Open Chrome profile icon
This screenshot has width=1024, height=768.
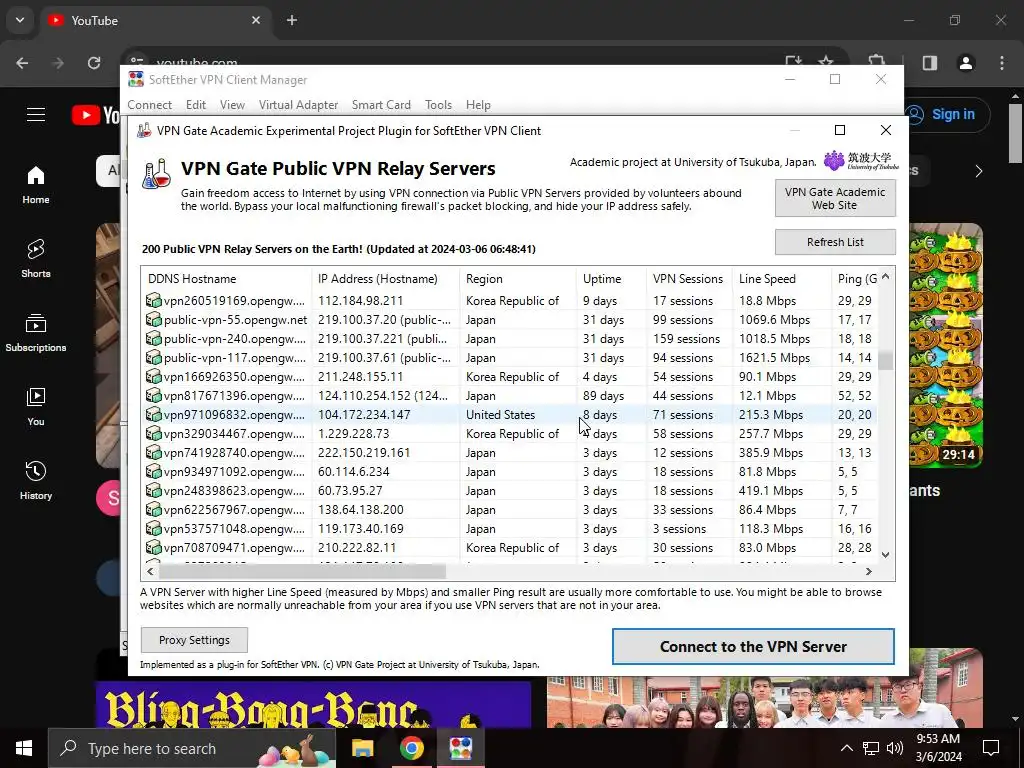(x=966, y=63)
